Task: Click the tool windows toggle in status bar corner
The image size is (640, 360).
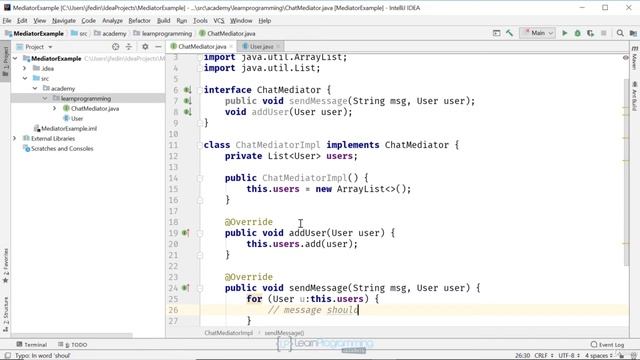Action: pyautogui.click(x=8, y=356)
